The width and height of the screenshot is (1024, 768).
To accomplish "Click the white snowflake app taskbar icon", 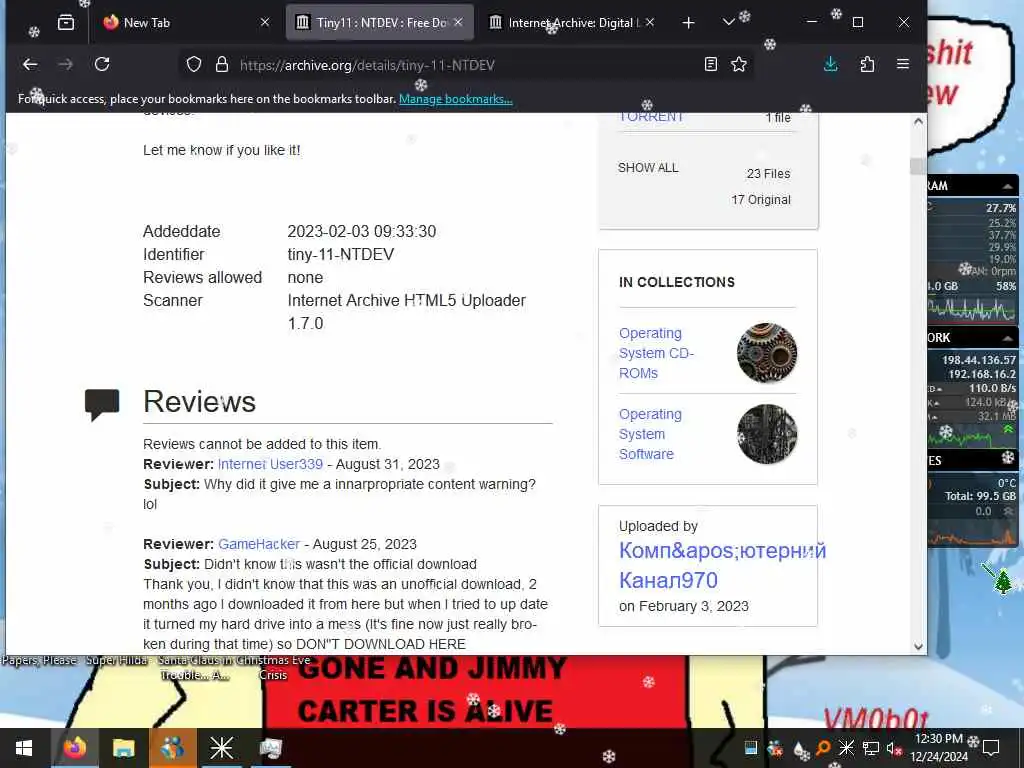I will tap(221, 748).
